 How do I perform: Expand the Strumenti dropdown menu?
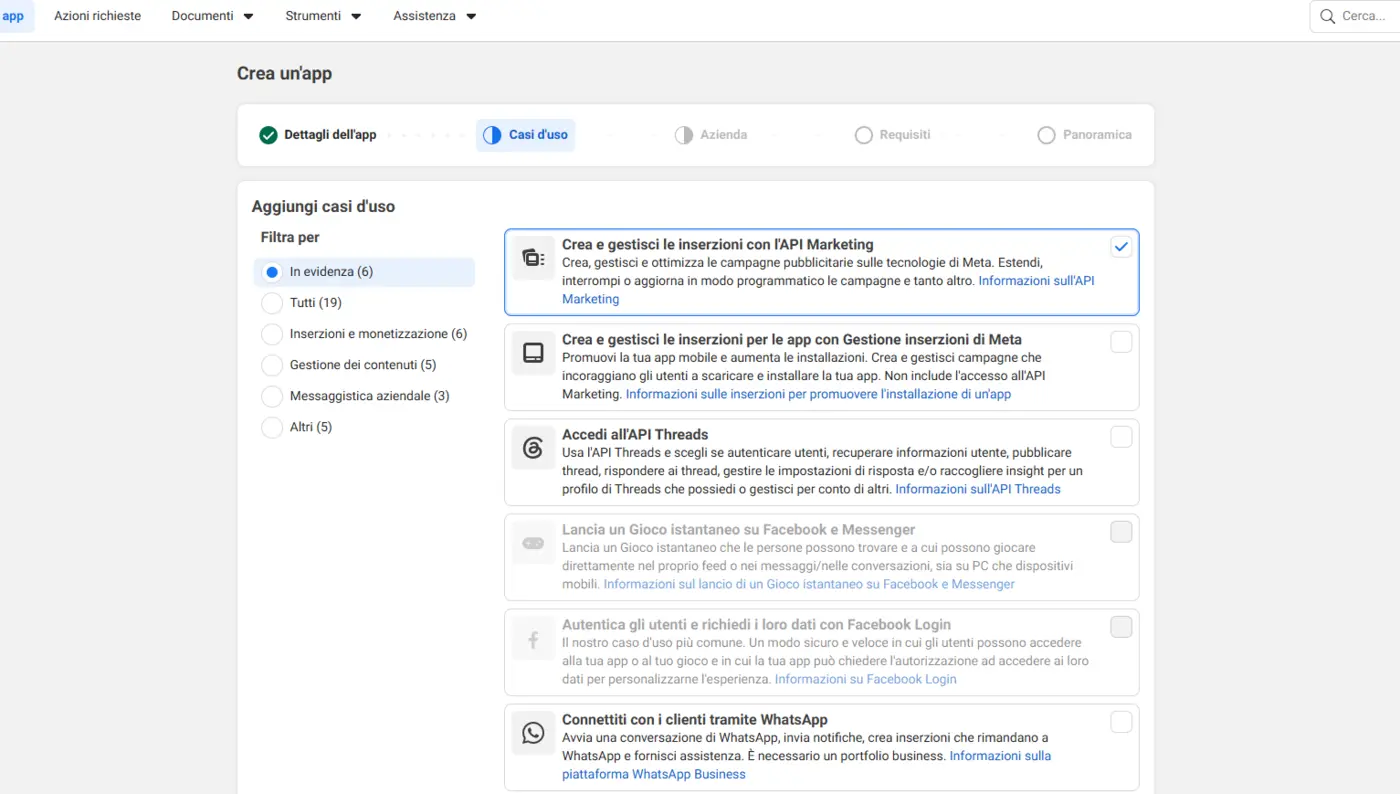click(324, 16)
